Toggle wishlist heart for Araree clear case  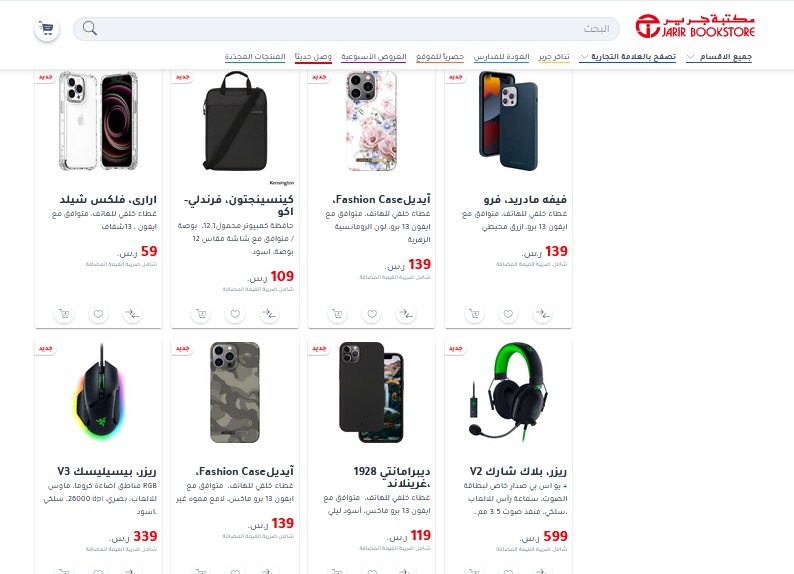point(98,314)
